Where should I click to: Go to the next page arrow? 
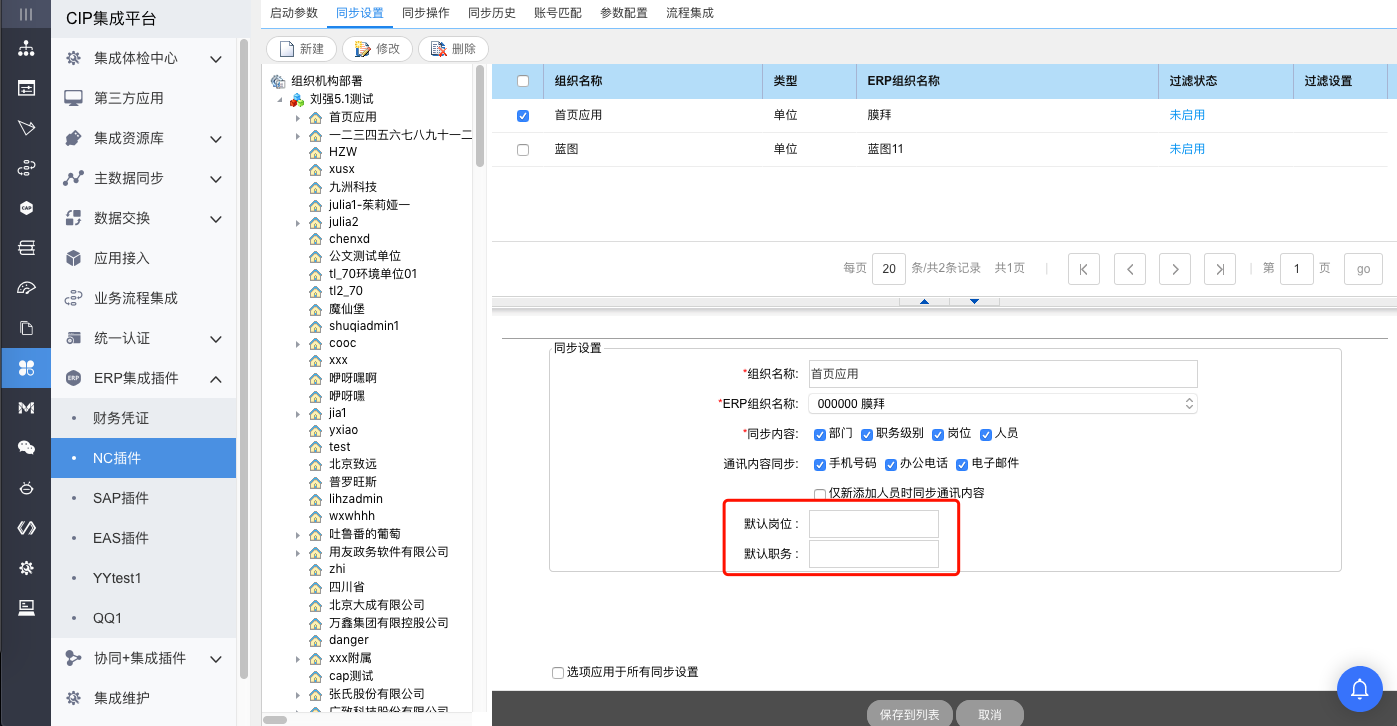pyautogui.click(x=1174, y=268)
